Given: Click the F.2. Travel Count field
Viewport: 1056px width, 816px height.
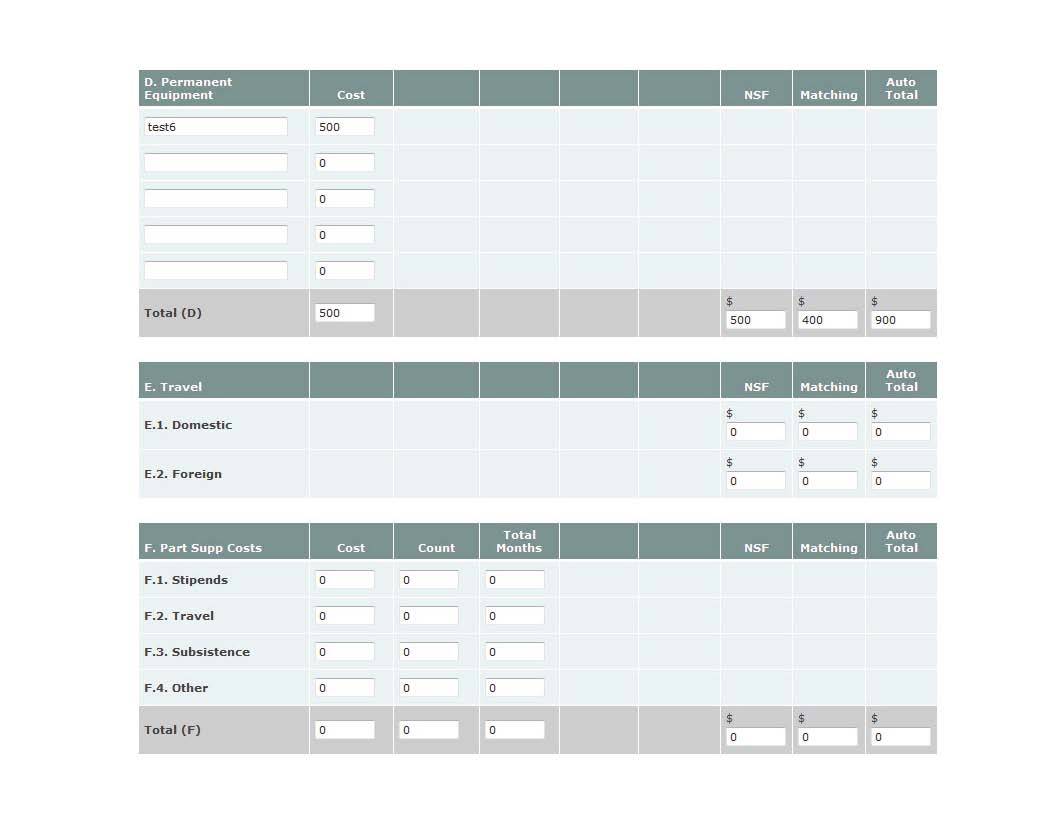Looking at the screenshot, I should (x=428, y=615).
